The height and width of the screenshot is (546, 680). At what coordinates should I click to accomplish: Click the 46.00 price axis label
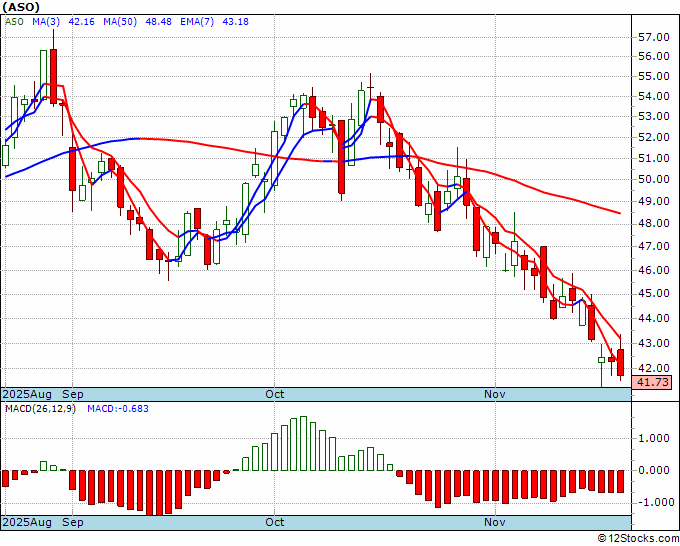(x=654, y=270)
